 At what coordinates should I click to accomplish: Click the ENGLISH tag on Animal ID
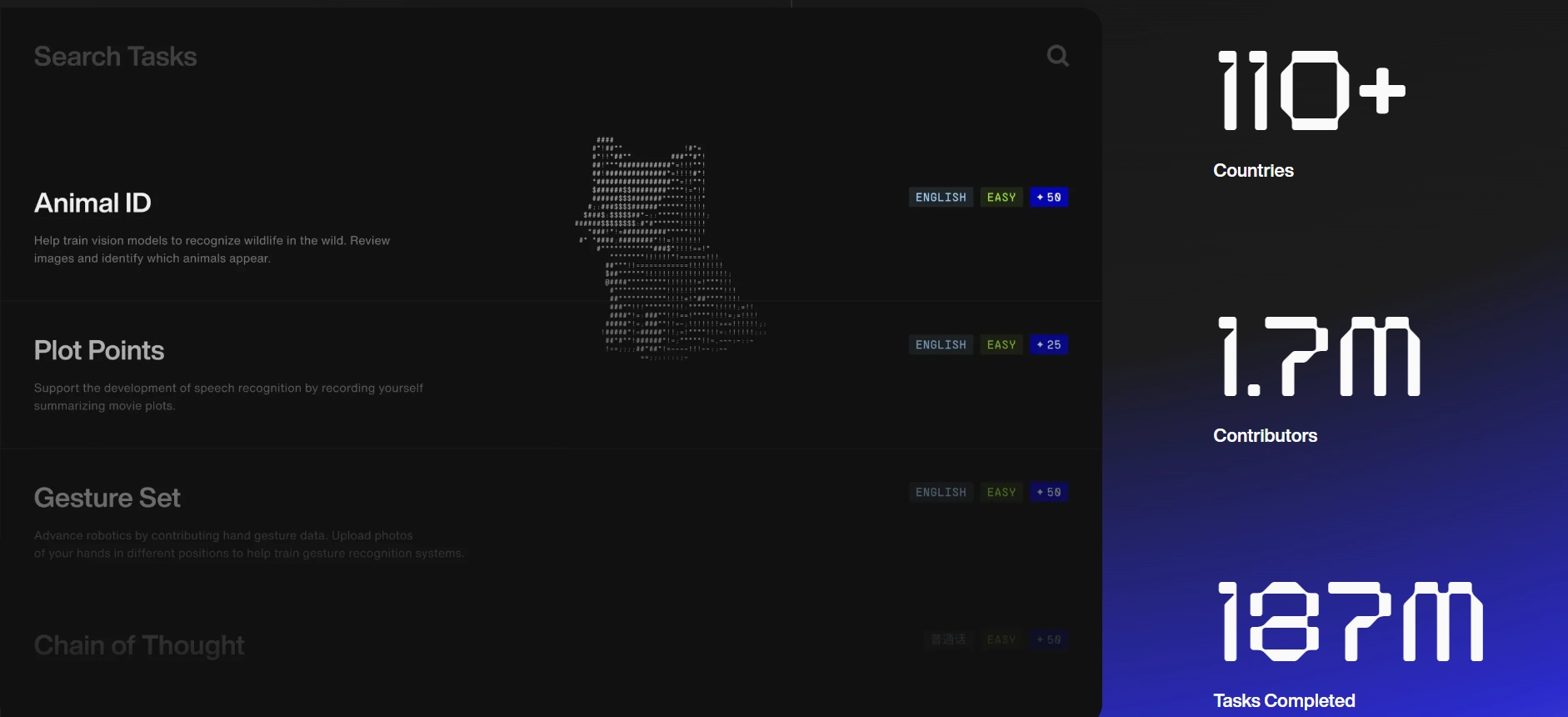tap(941, 198)
